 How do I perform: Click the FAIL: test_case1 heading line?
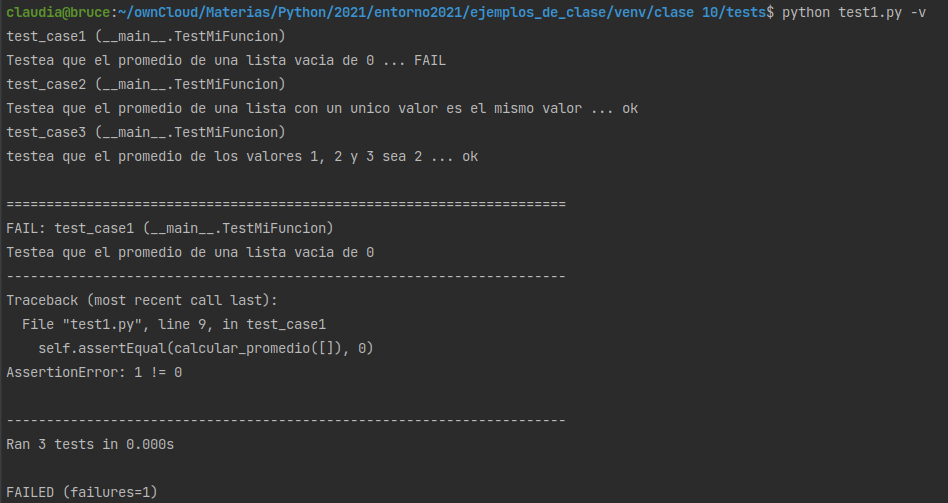click(x=170, y=228)
